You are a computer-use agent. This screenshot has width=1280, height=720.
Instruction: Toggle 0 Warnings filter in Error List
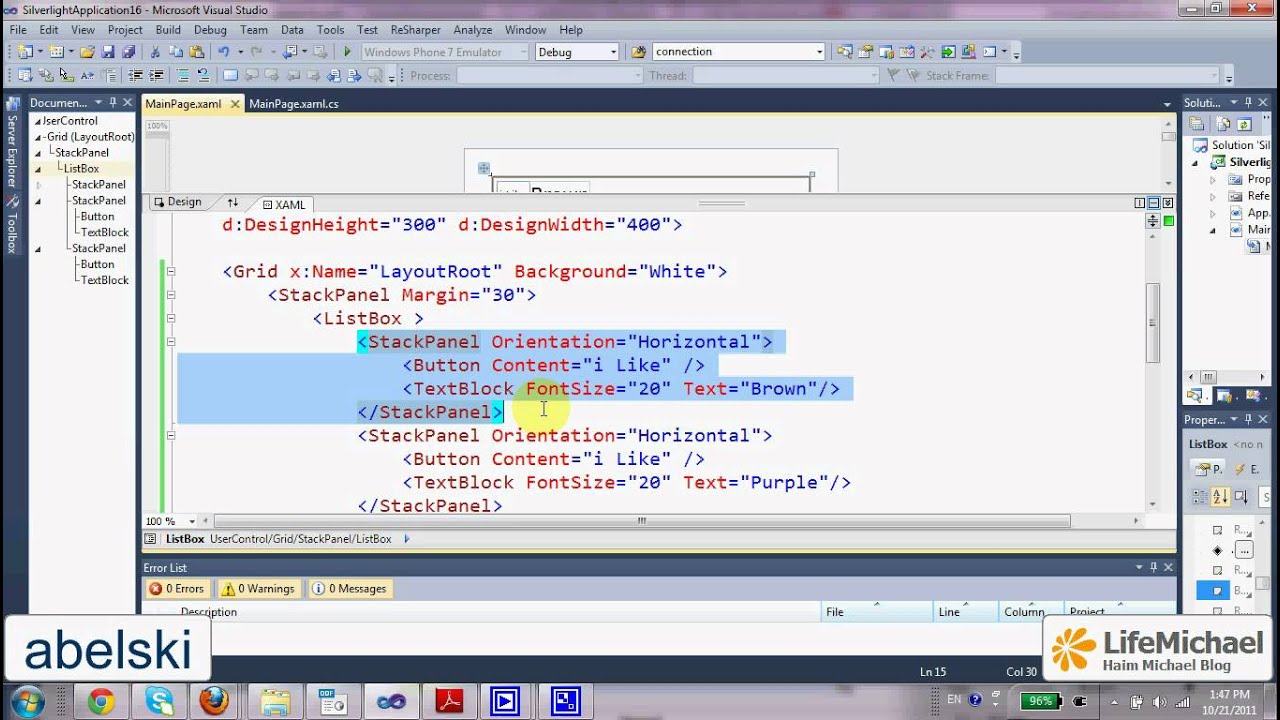click(258, 589)
